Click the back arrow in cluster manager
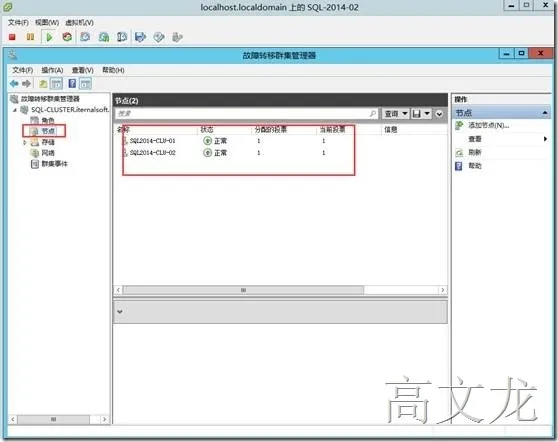Screen dimensions: 558x442 pos(14,84)
